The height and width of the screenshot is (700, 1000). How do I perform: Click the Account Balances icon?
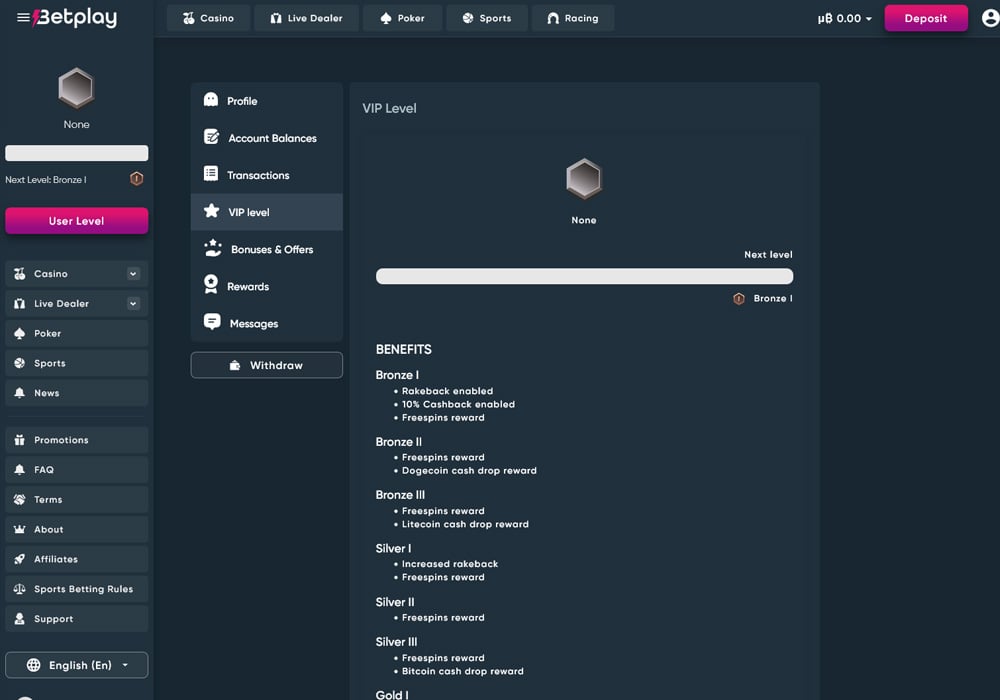tap(211, 137)
